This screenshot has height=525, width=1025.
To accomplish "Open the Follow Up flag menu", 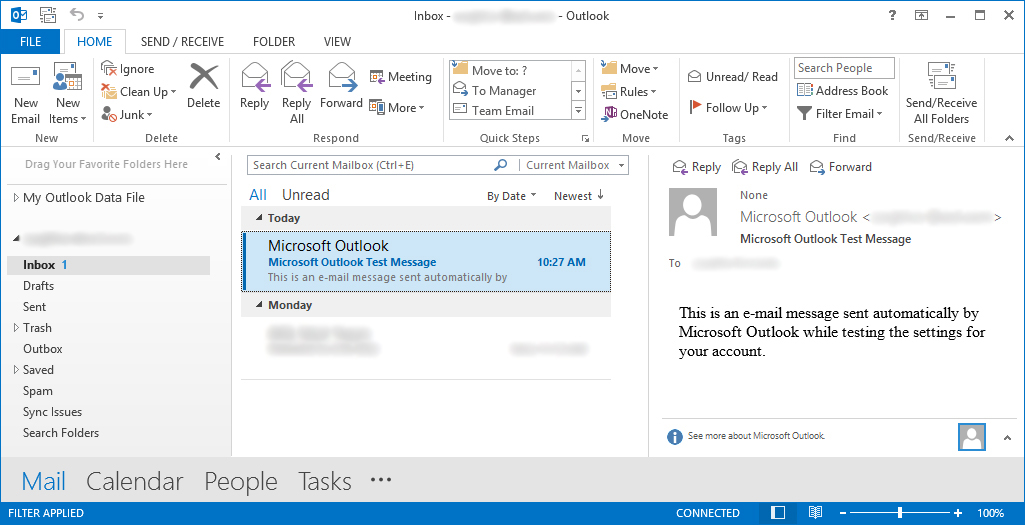I will (x=728, y=107).
